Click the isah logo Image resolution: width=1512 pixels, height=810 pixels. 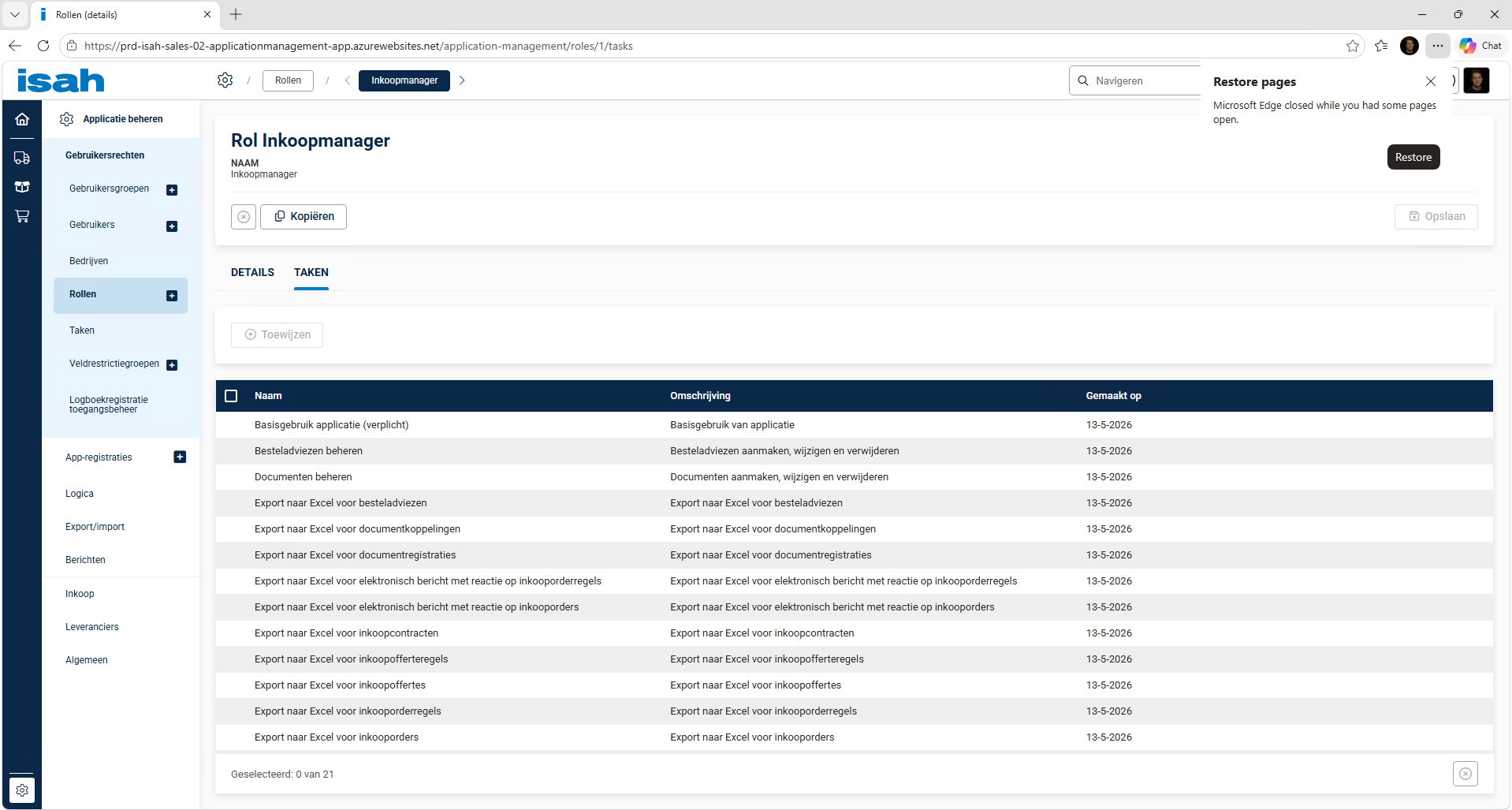coord(61,80)
